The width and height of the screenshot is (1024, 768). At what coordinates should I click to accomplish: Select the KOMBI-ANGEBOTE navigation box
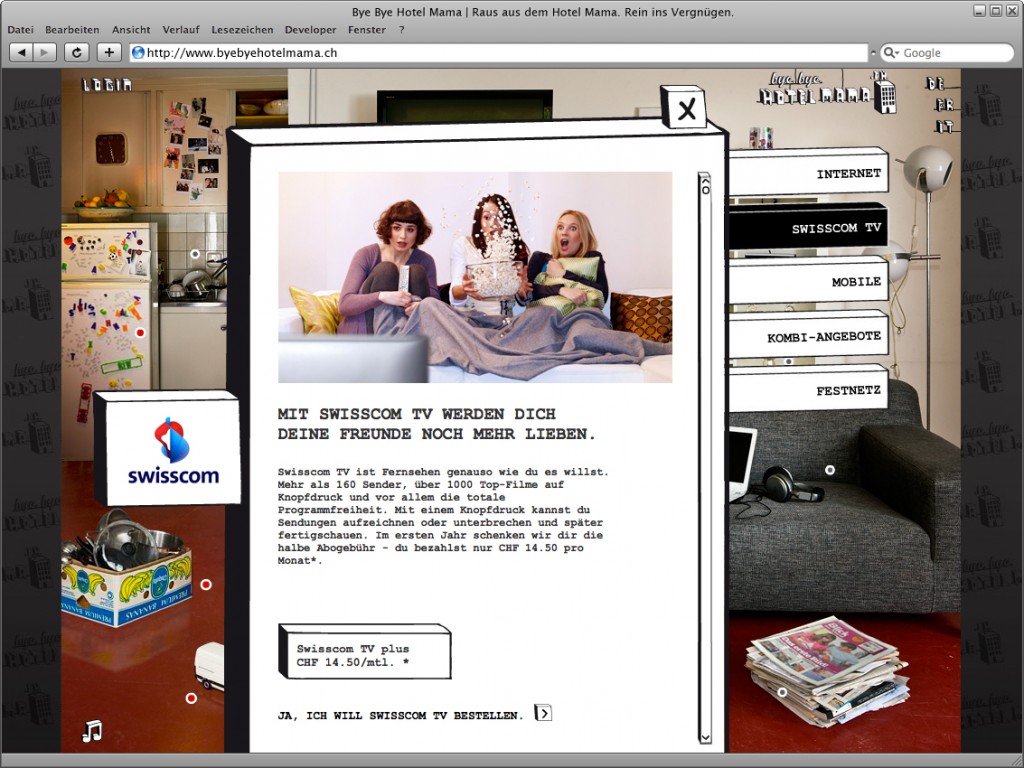point(808,335)
